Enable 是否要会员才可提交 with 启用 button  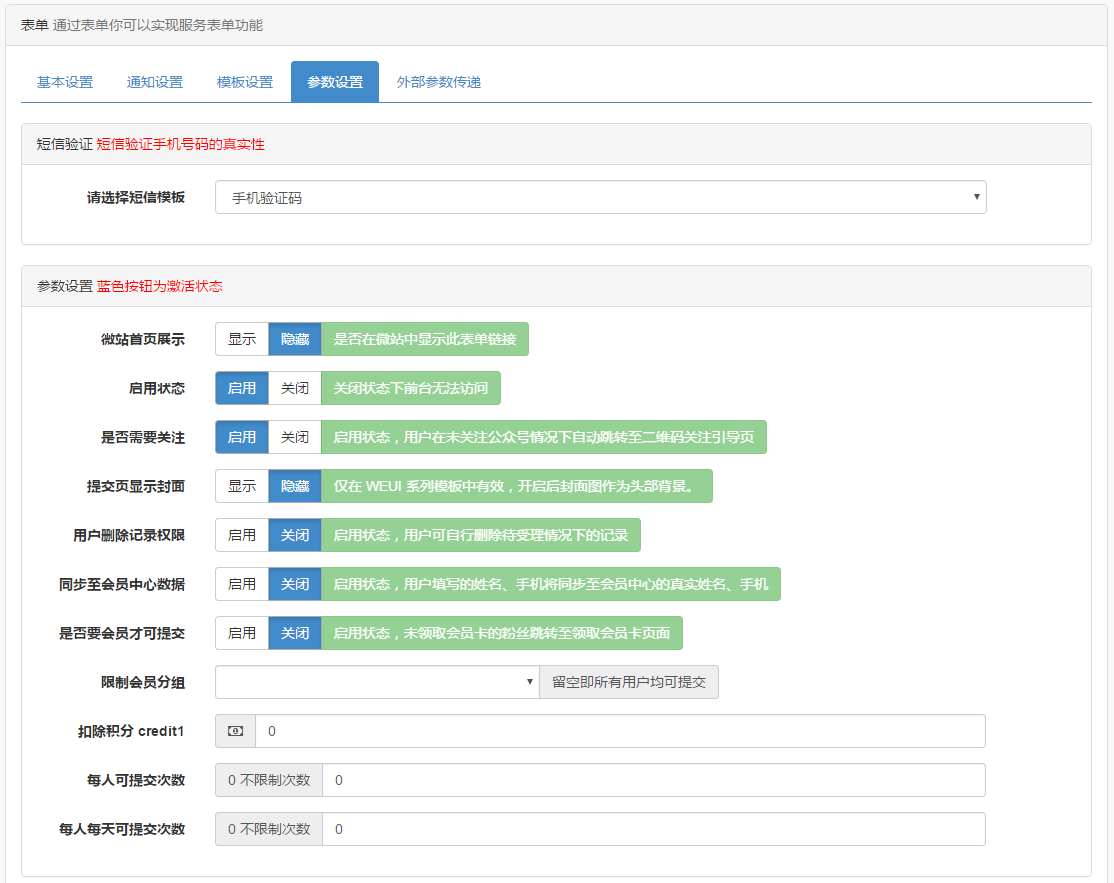242,633
